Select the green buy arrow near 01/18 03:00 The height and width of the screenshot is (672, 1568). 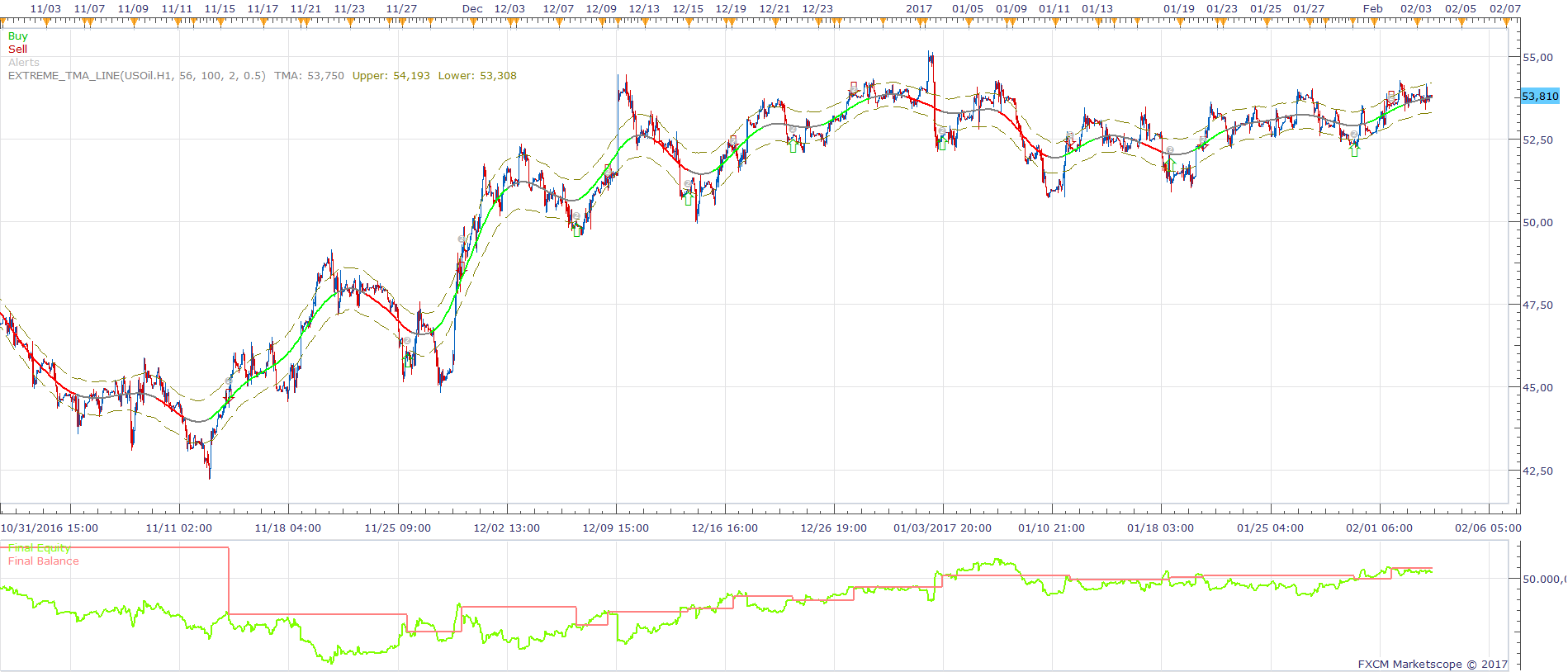(1170, 165)
